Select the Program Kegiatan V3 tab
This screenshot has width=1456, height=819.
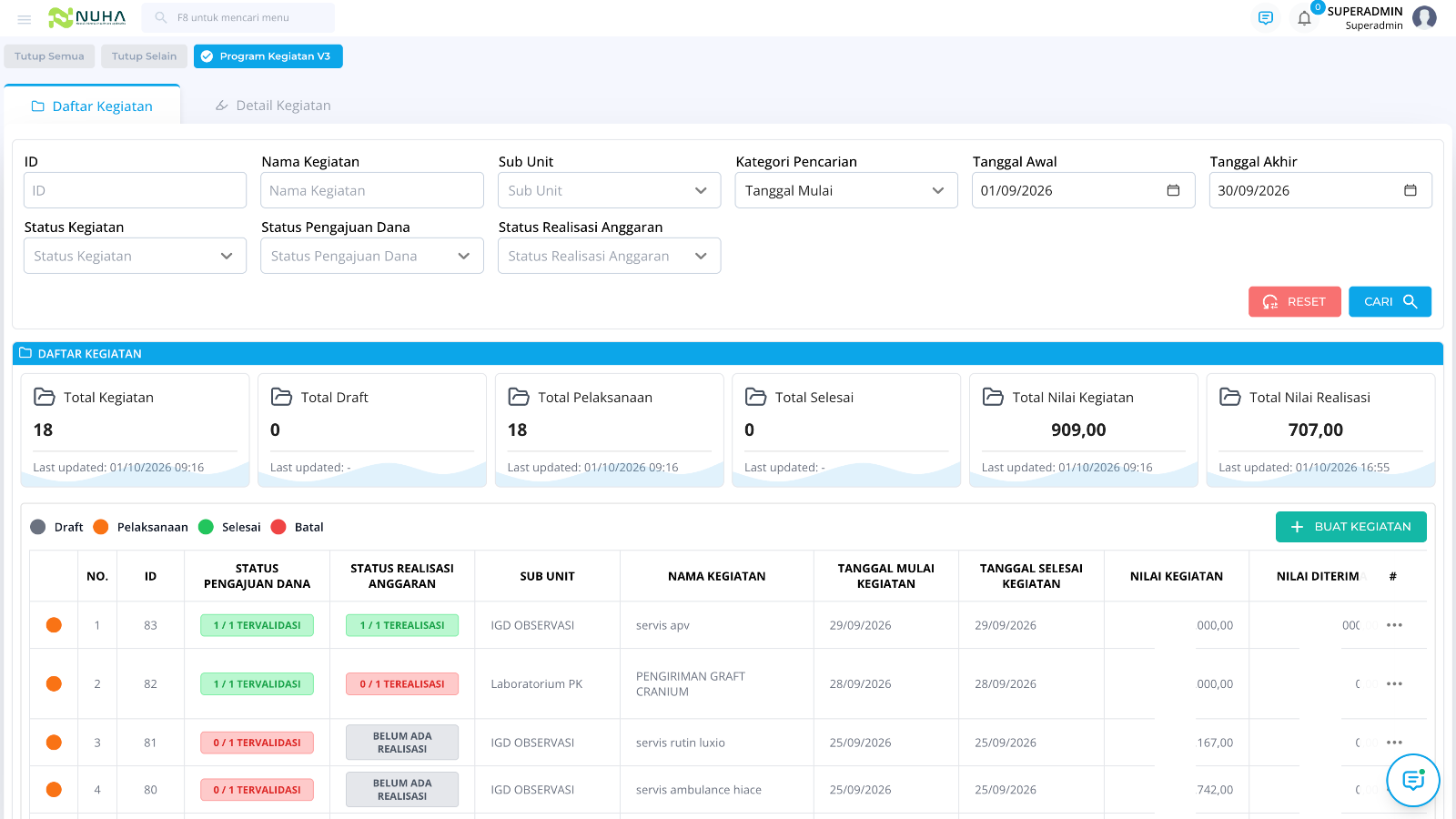click(x=268, y=56)
